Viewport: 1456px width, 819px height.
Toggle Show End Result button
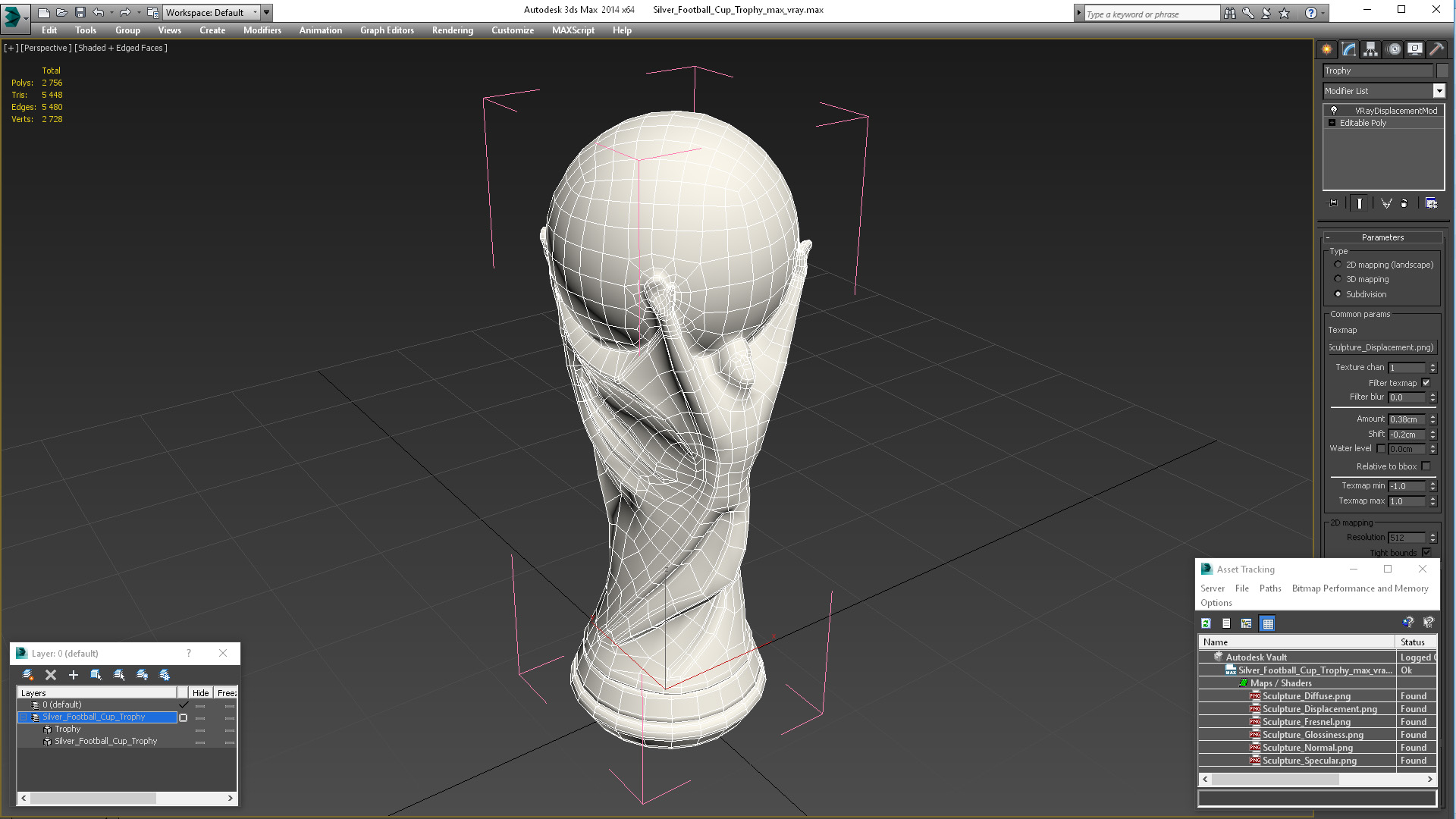pos(1360,203)
